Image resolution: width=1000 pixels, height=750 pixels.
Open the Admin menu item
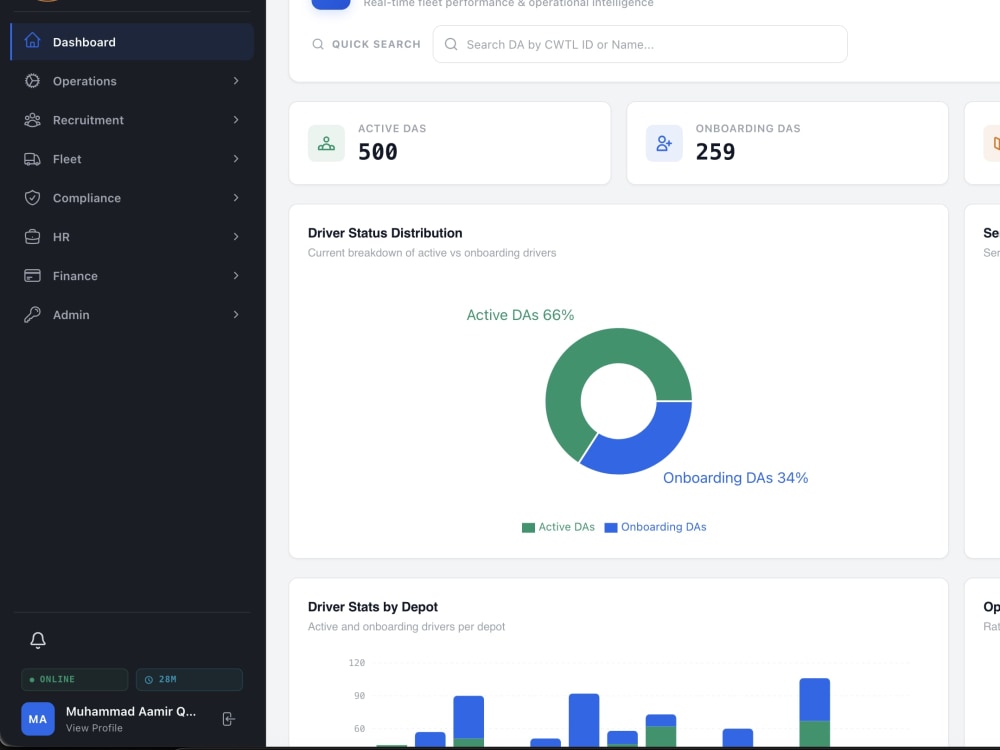(x=132, y=314)
